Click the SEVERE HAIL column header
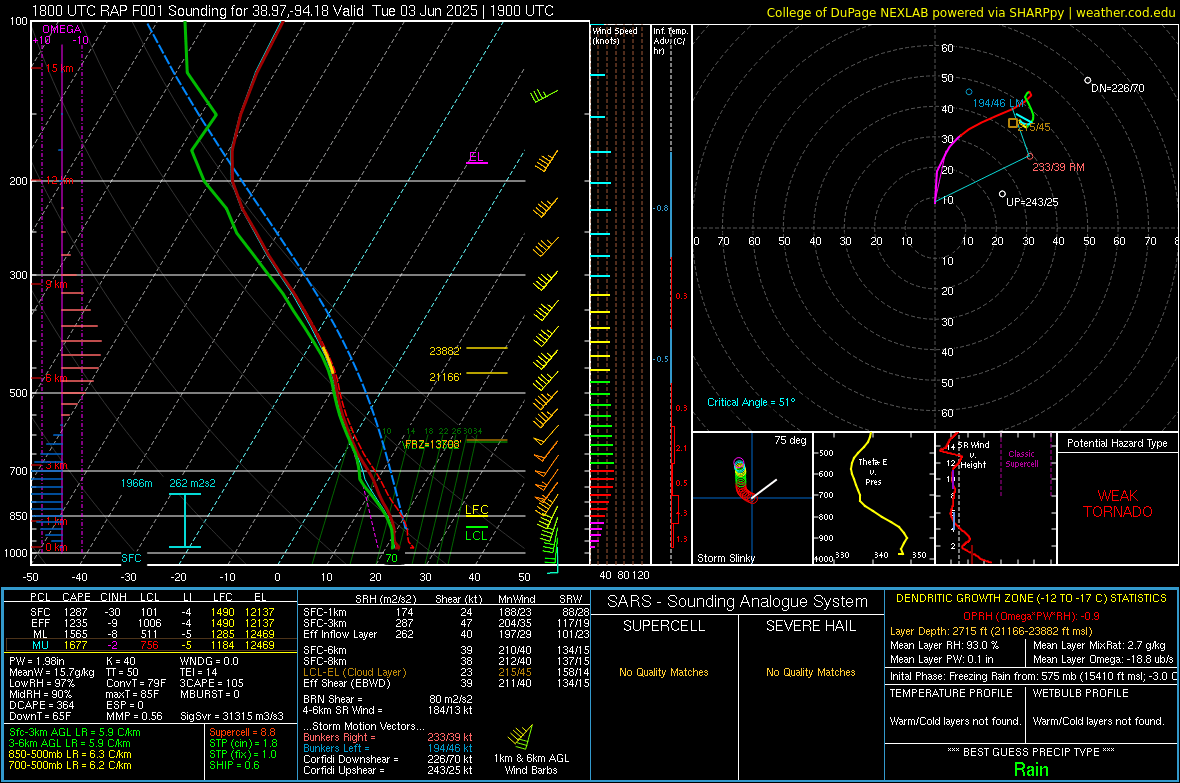1180x783 pixels. (x=810, y=626)
